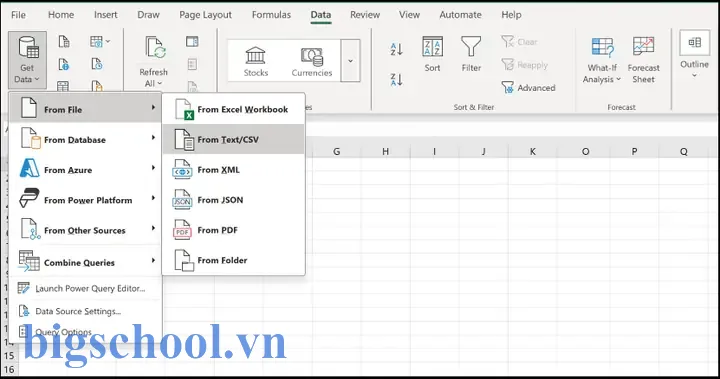
Task: Expand the From Other Sources submenu arrow
Action: click(x=153, y=228)
